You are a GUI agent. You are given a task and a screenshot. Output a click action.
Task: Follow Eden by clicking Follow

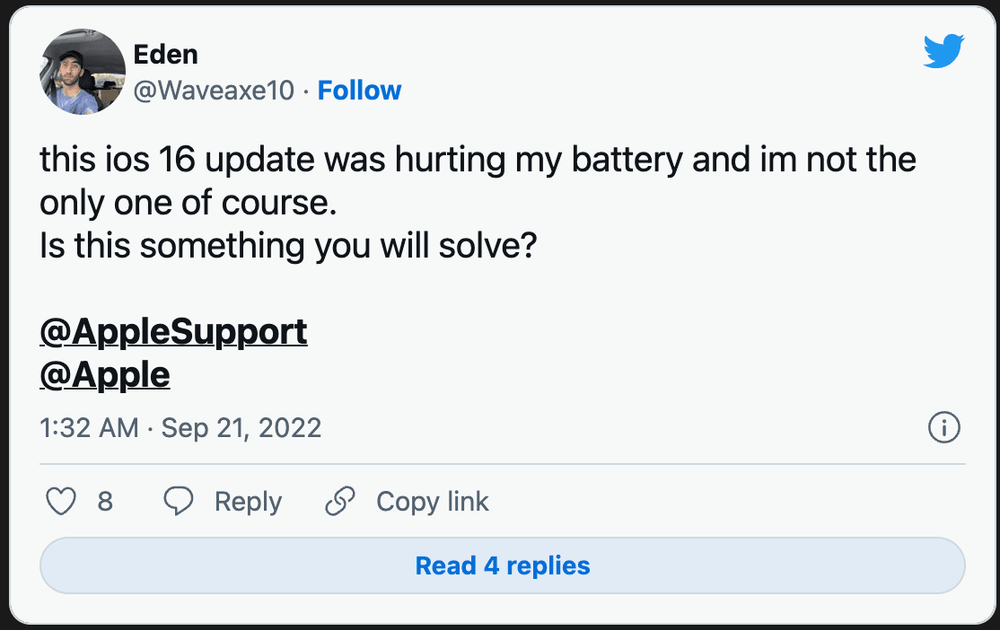tap(359, 90)
